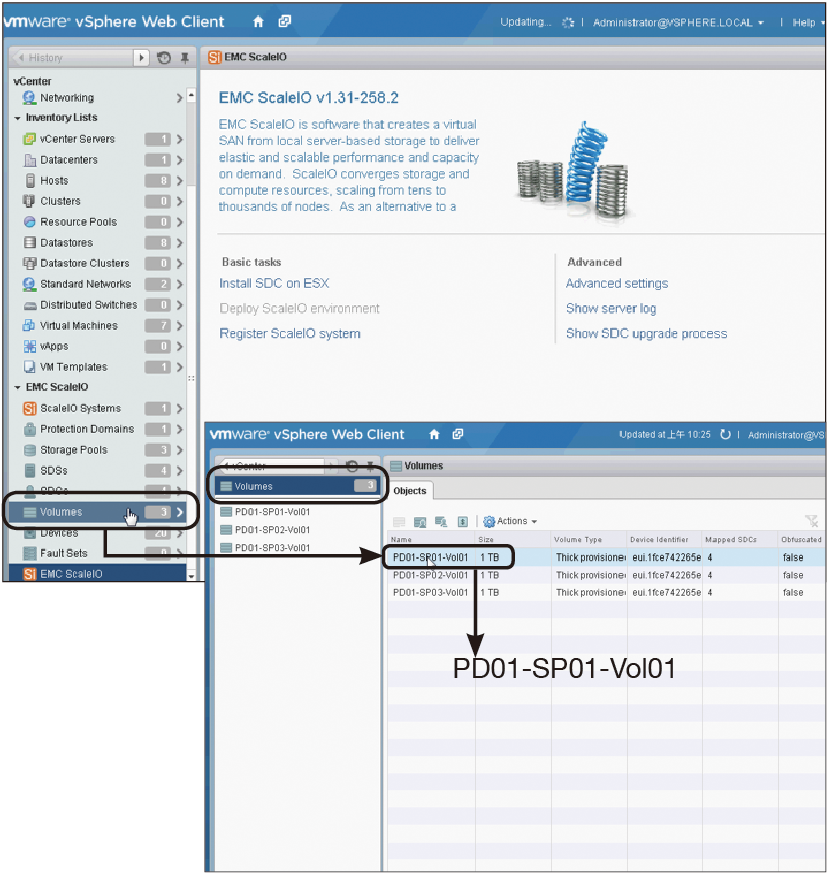Select the Volumes header in the lower window navigator

(x=298, y=486)
